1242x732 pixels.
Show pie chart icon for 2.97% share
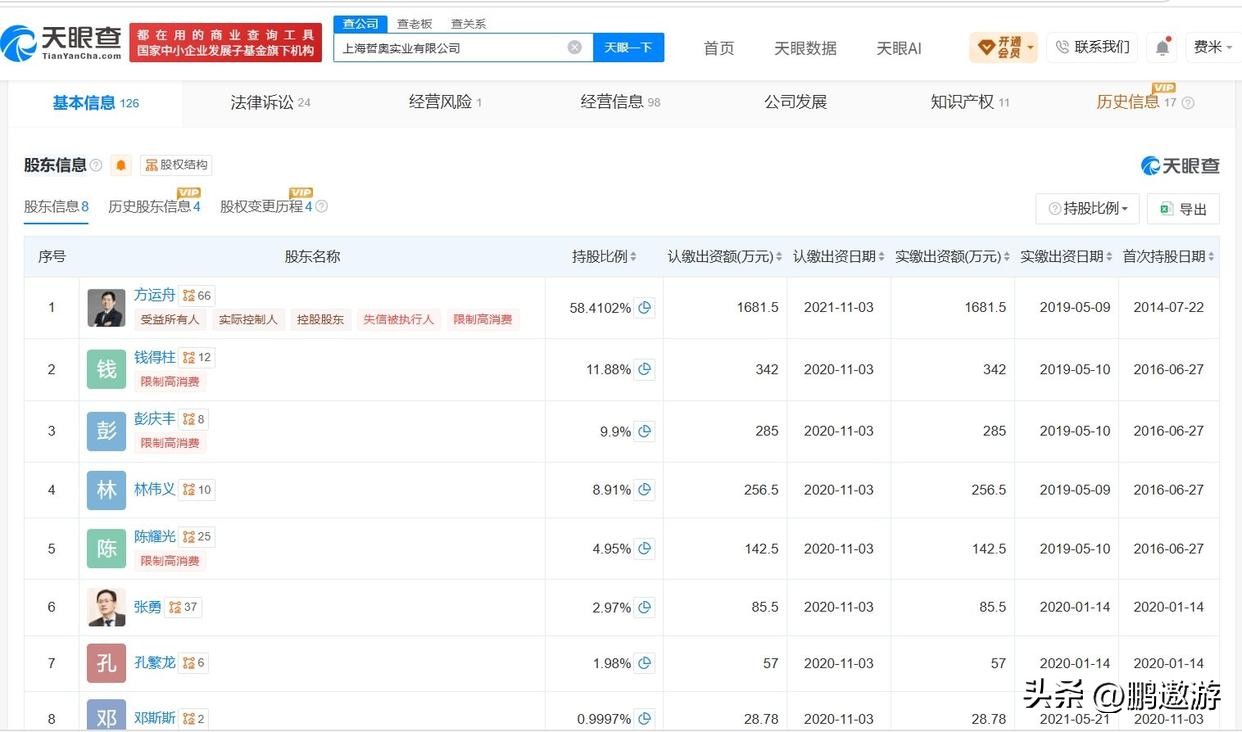(645, 607)
